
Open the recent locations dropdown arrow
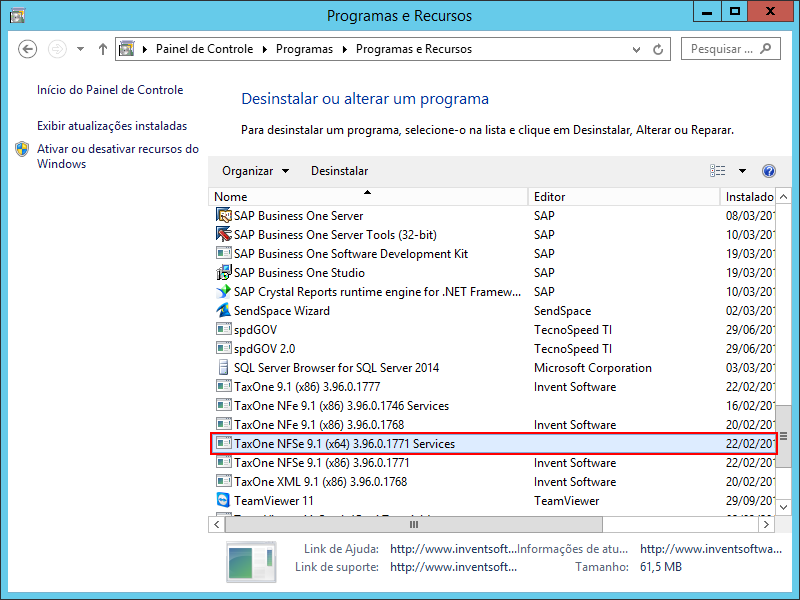click(80, 49)
